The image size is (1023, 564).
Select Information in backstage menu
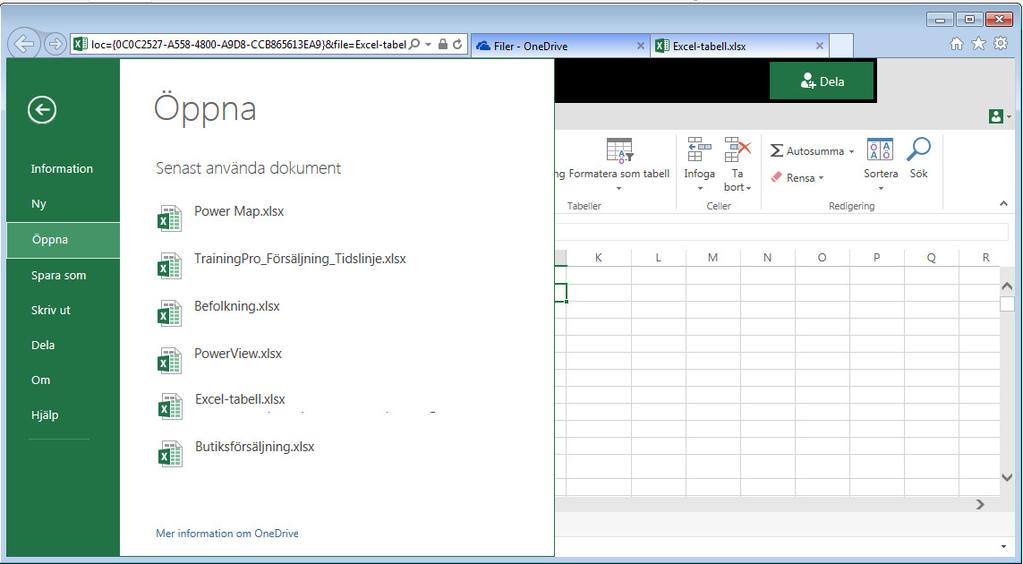click(x=62, y=168)
